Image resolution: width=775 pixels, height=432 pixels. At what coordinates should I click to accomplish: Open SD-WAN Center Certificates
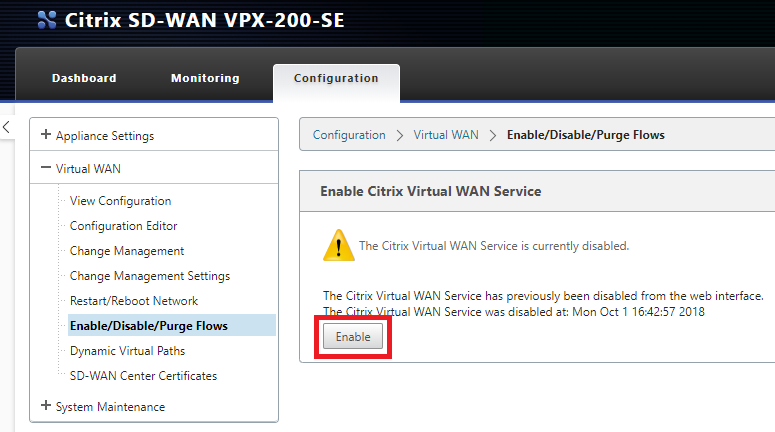[143, 376]
